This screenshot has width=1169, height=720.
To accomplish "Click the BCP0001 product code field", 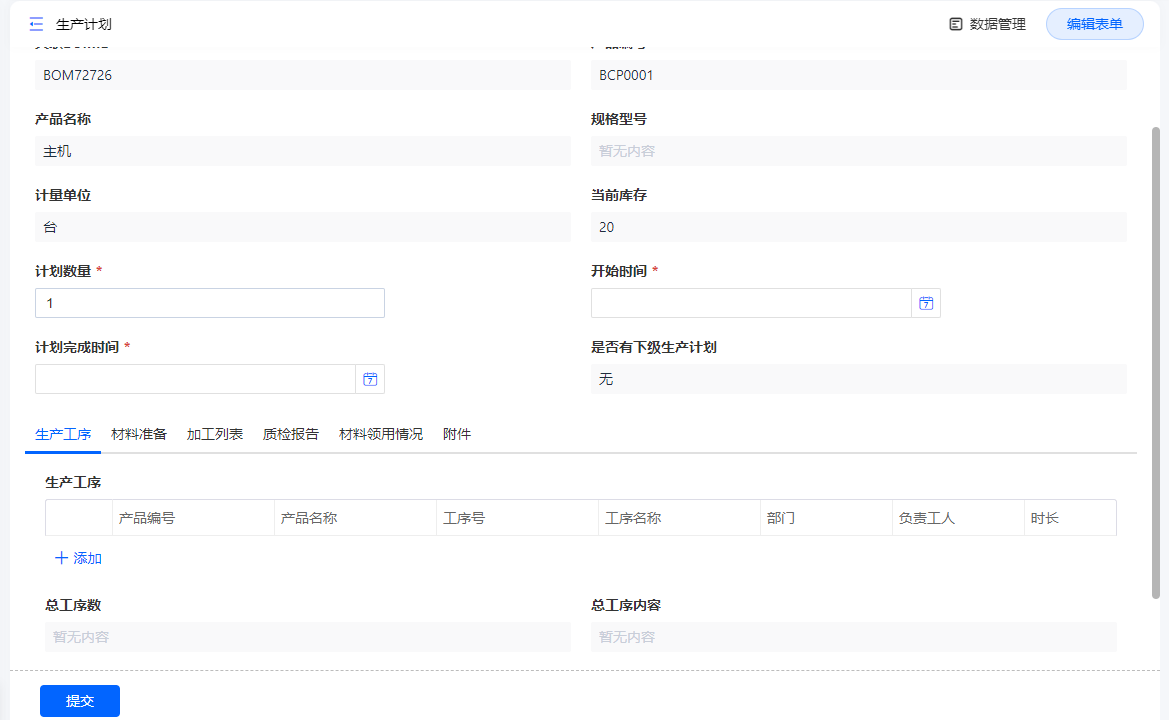I will [859, 75].
